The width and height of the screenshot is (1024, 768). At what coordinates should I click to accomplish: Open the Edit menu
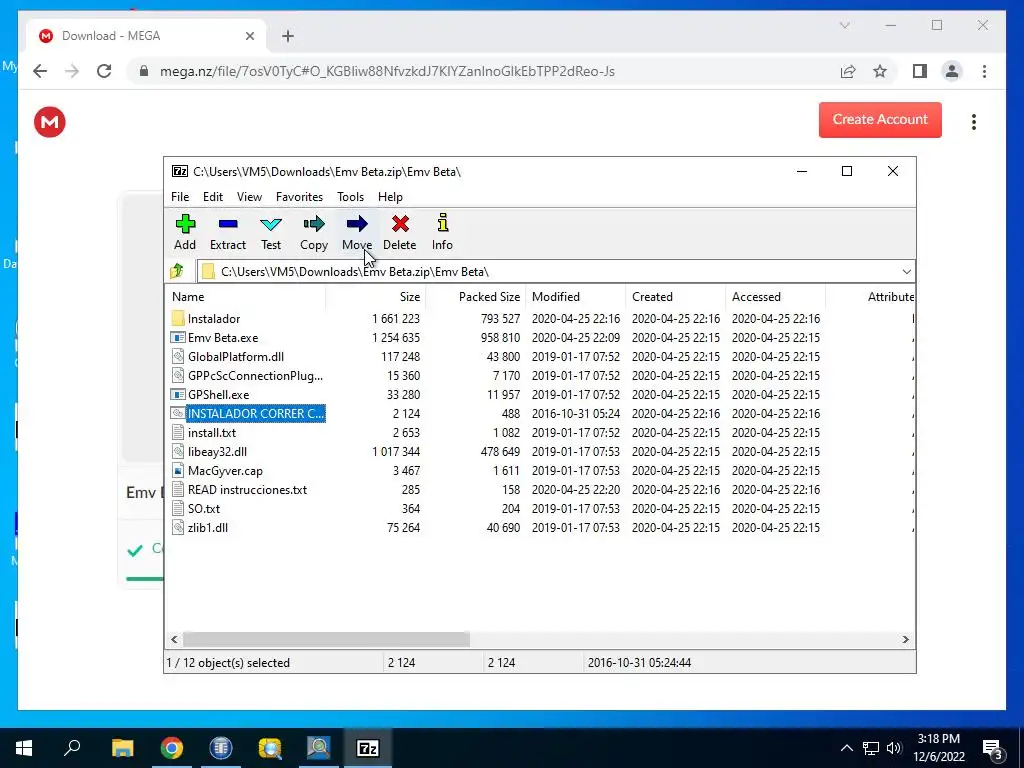click(213, 197)
